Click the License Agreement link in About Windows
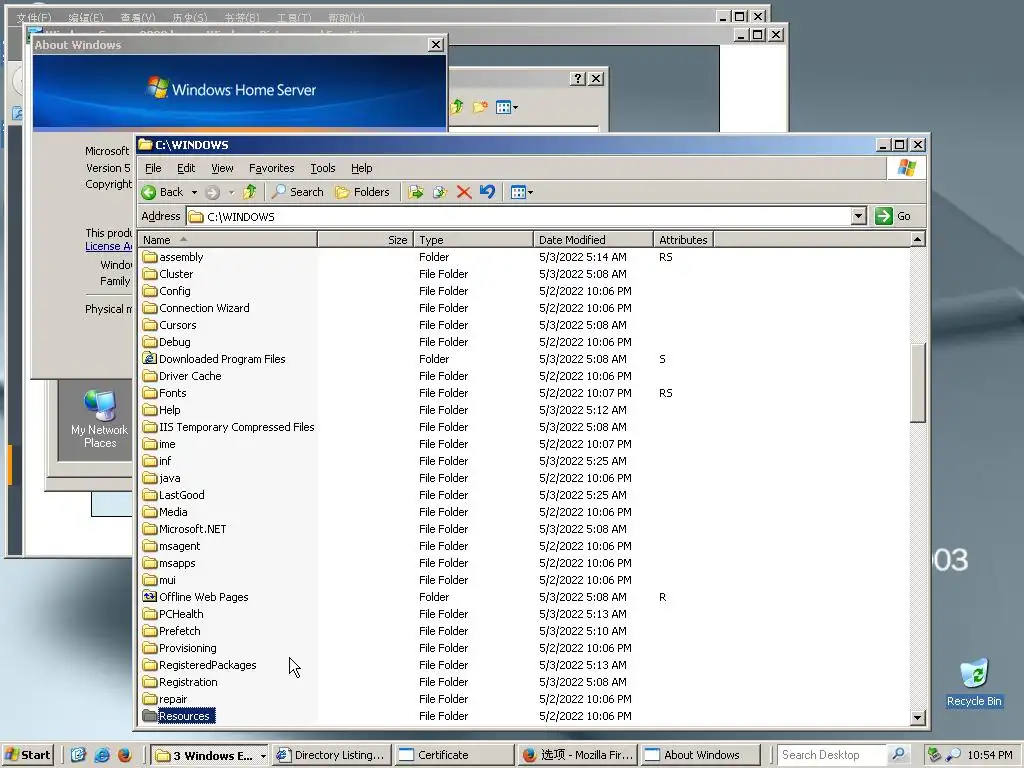 coord(108,246)
